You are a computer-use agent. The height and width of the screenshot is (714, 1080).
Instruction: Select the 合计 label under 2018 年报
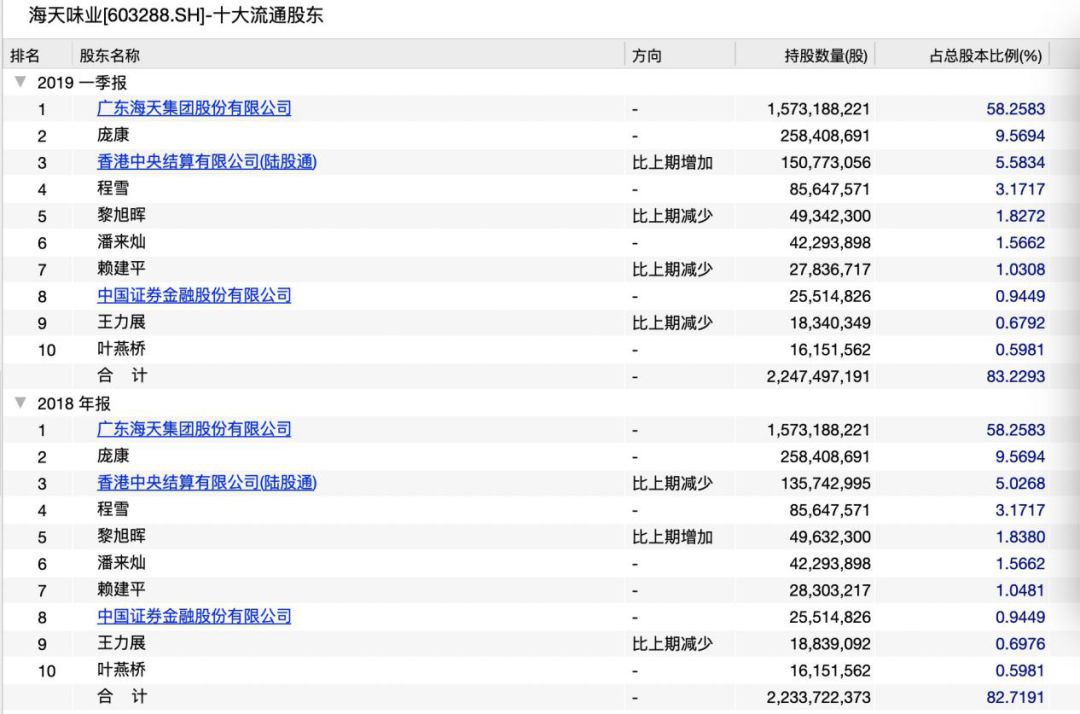pyautogui.click(x=122, y=696)
